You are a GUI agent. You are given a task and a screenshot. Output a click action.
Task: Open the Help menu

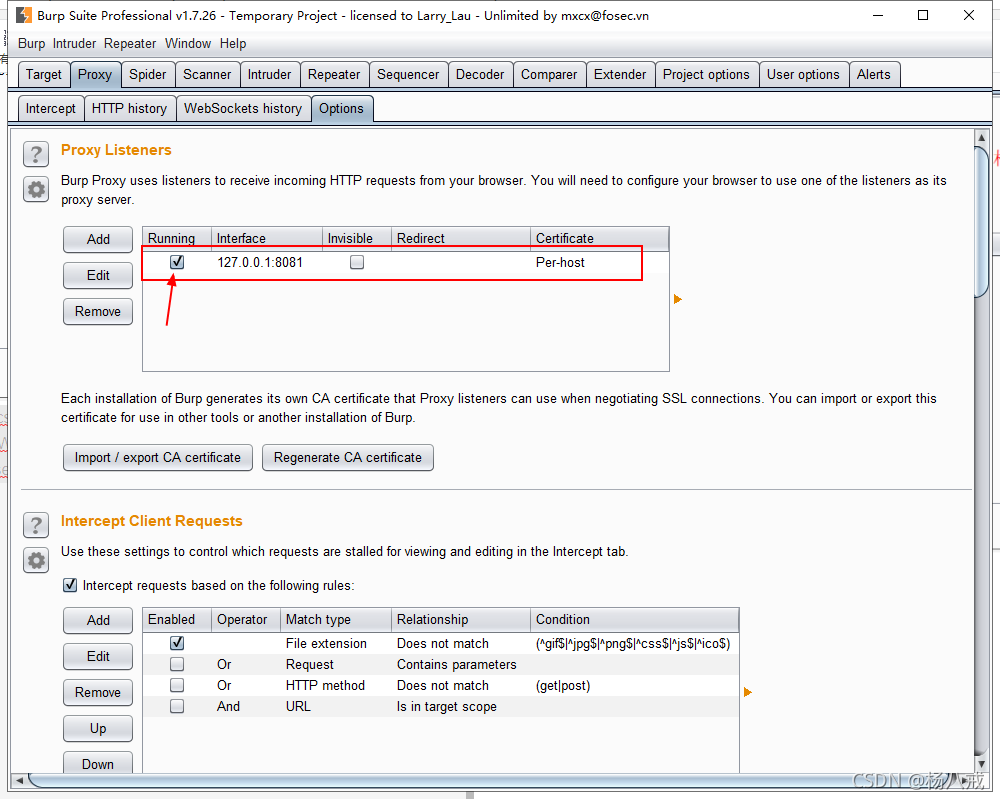pos(233,43)
